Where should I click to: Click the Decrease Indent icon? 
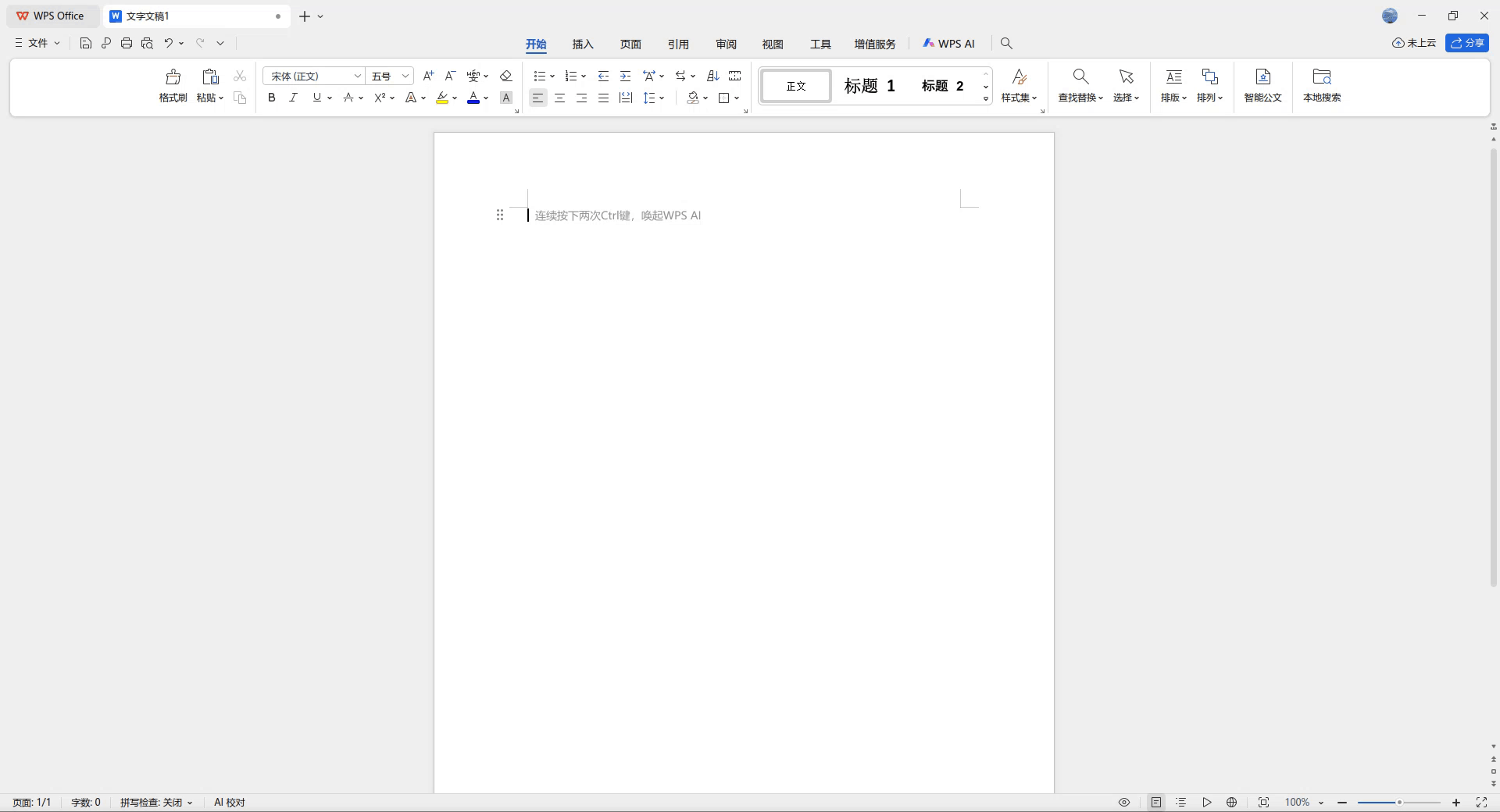tap(603, 76)
